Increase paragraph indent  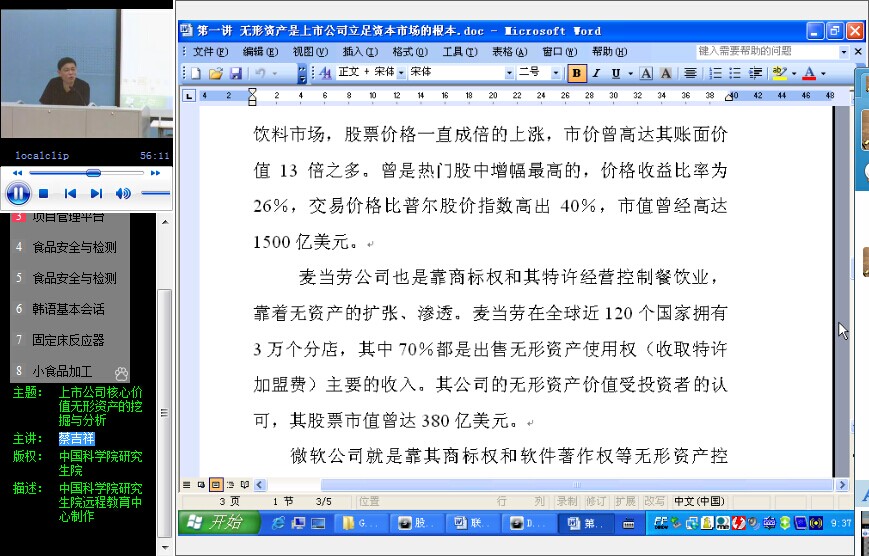[x=755, y=73]
